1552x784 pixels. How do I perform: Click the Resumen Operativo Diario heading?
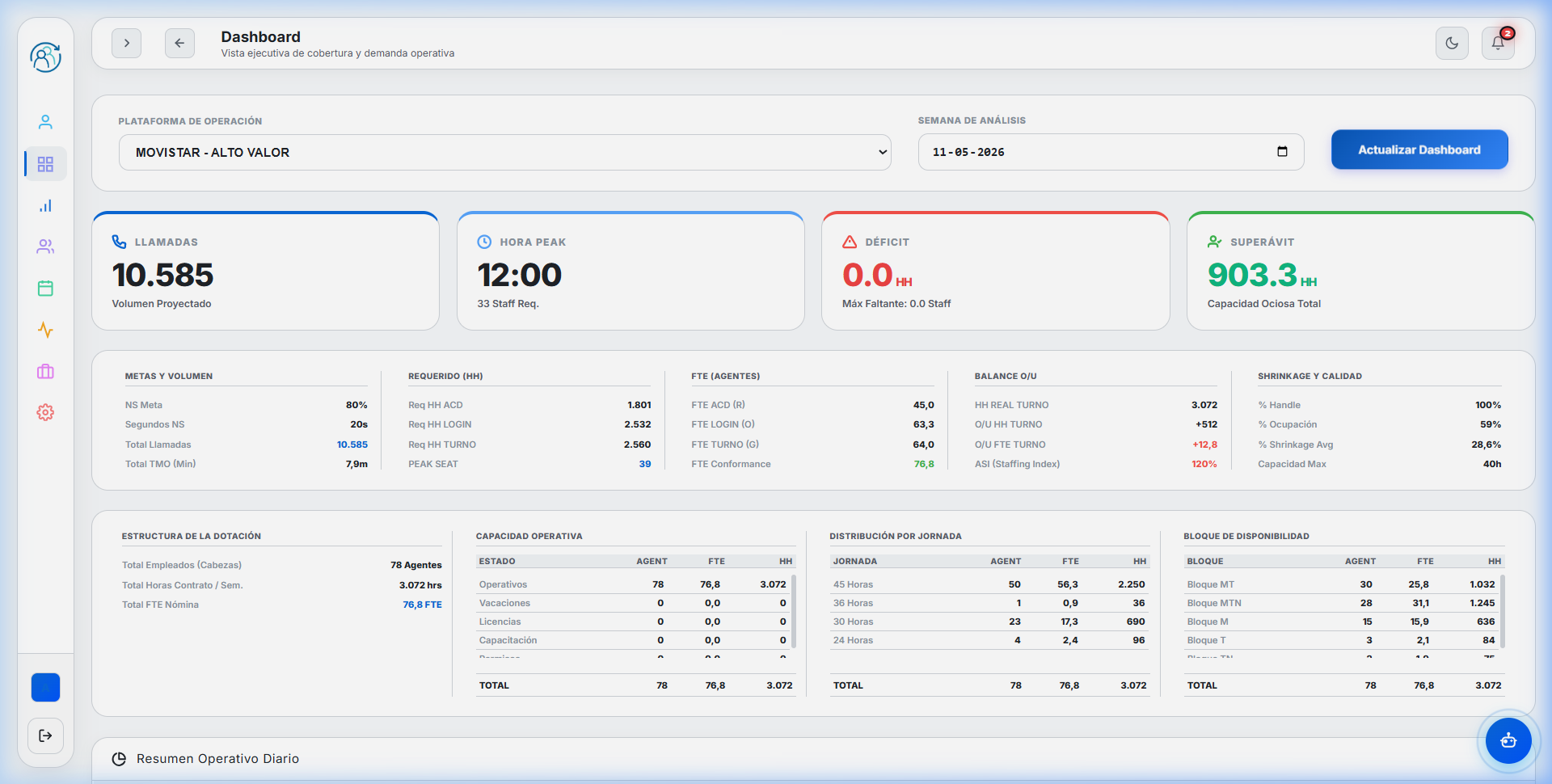coord(217,759)
